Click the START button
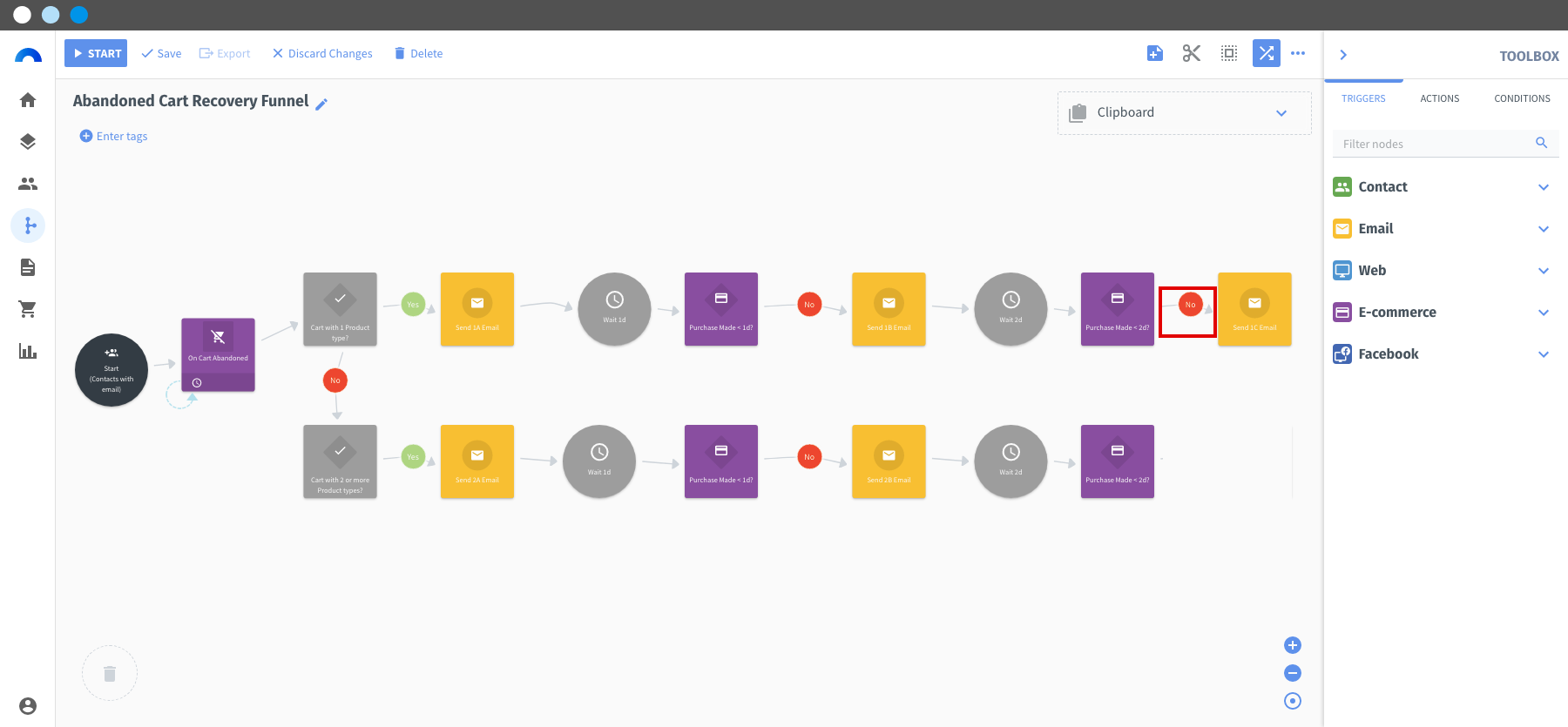Screen dimensions: 1568x727 pos(96,53)
